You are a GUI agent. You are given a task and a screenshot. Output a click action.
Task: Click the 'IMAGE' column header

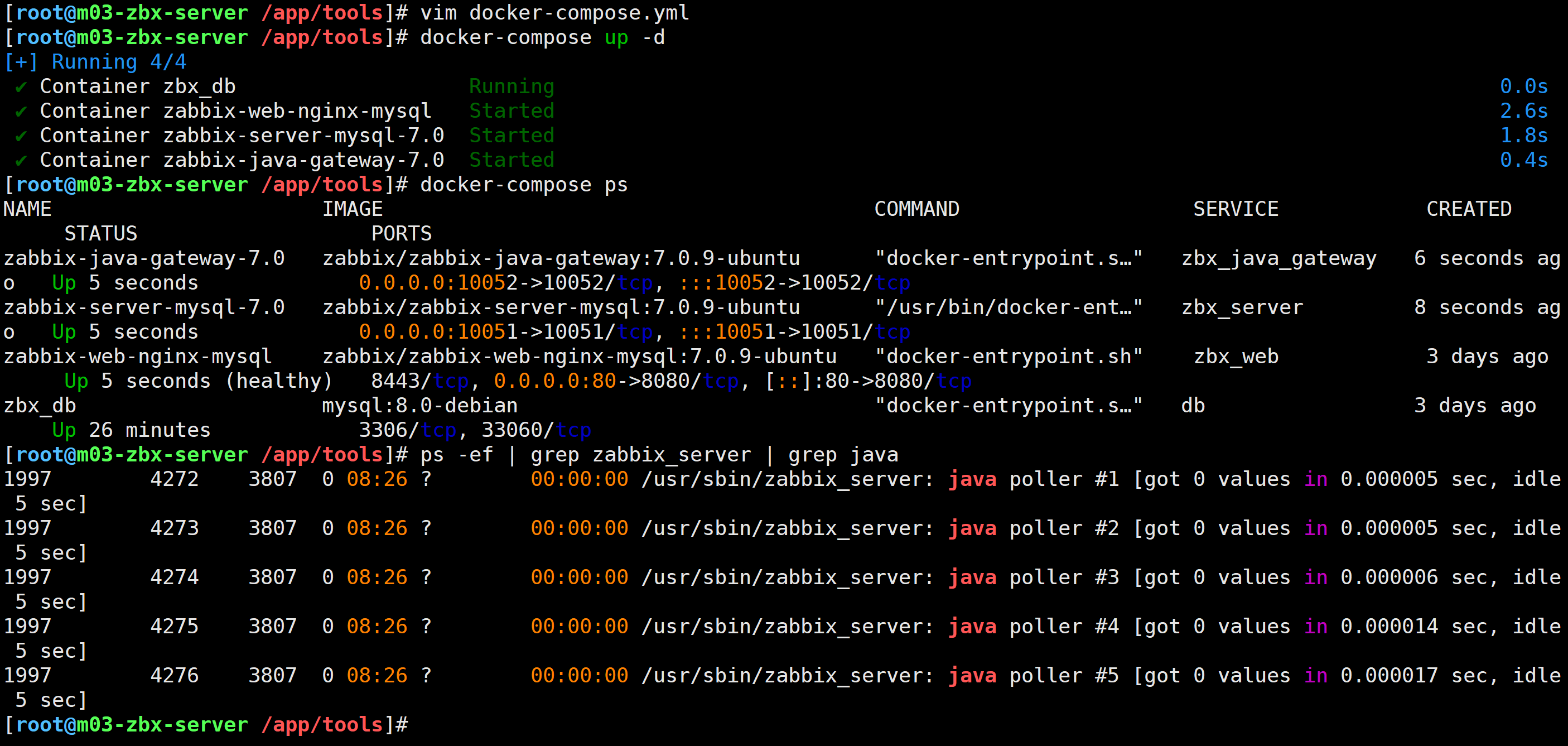[x=353, y=209]
